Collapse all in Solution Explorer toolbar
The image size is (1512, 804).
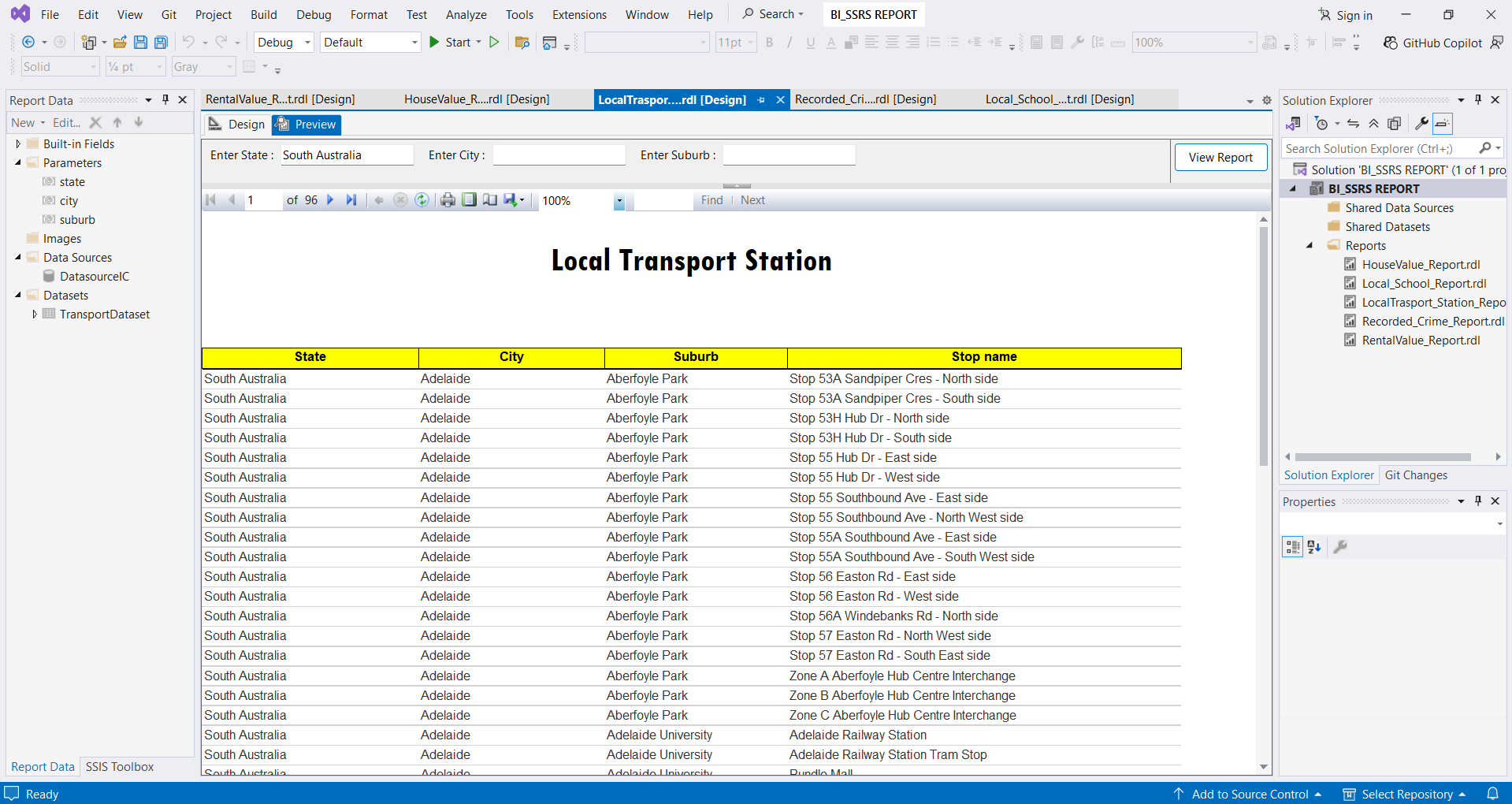pos(1373,124)
